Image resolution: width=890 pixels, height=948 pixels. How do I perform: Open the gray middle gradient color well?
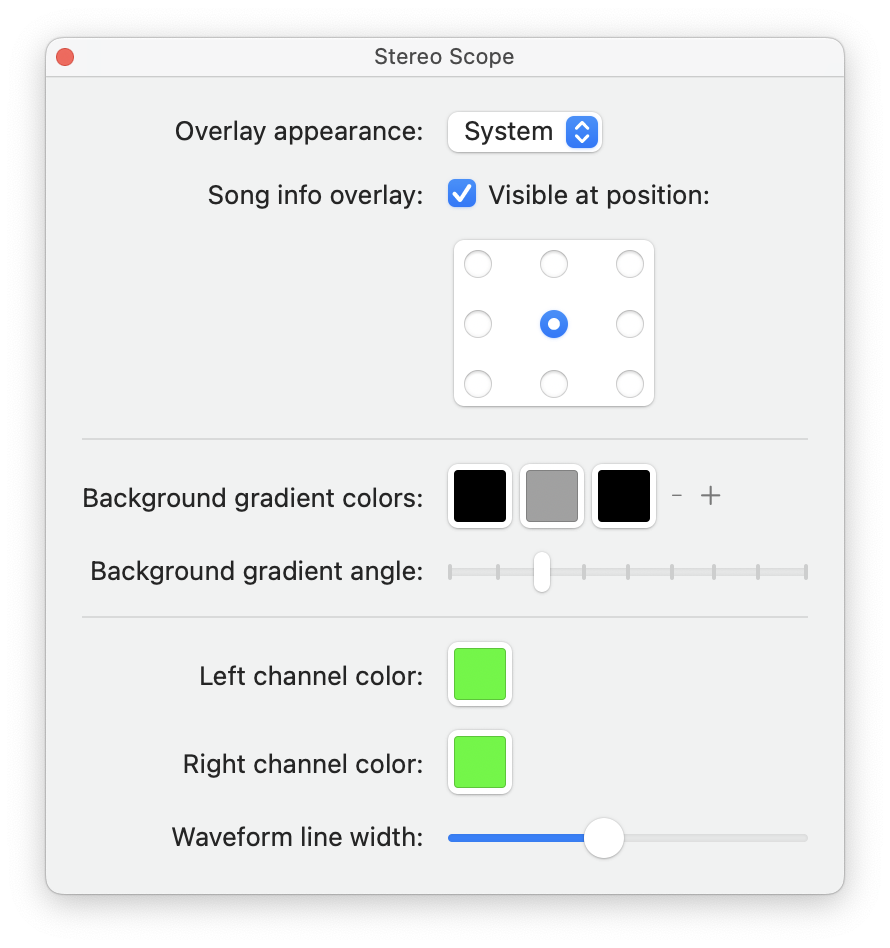[551, 496]
